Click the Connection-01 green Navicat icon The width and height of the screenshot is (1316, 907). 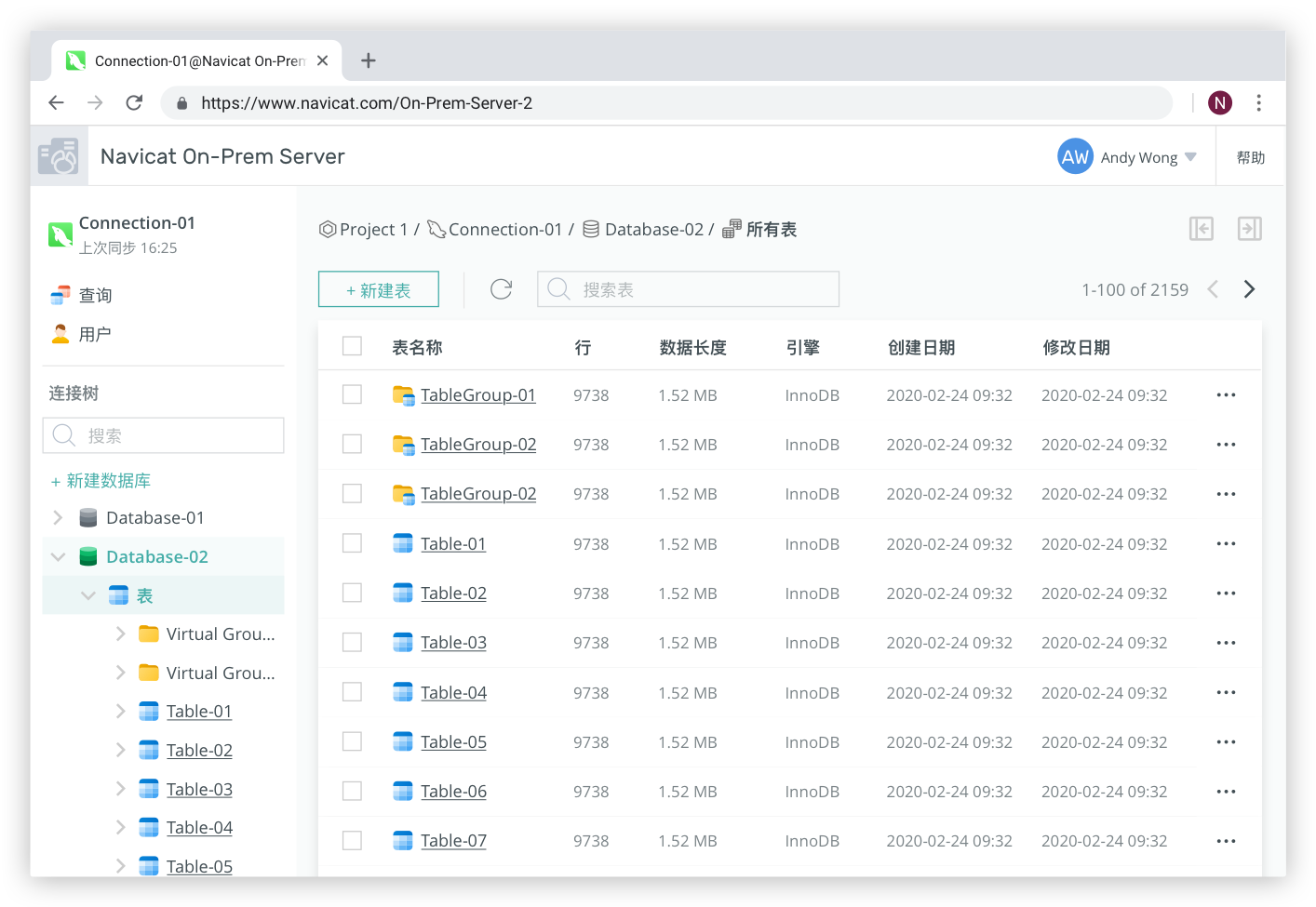coord(60,234)
